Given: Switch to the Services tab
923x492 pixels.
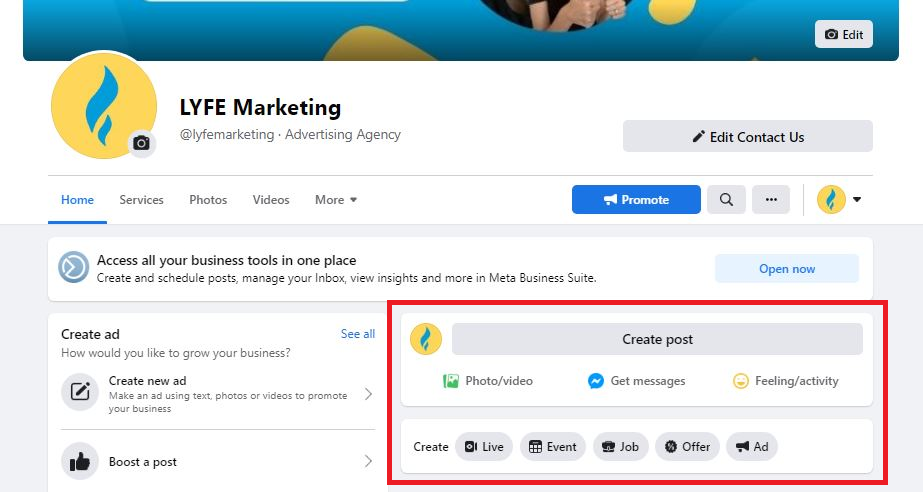Looking at the screenshot, I should [141, 200].
